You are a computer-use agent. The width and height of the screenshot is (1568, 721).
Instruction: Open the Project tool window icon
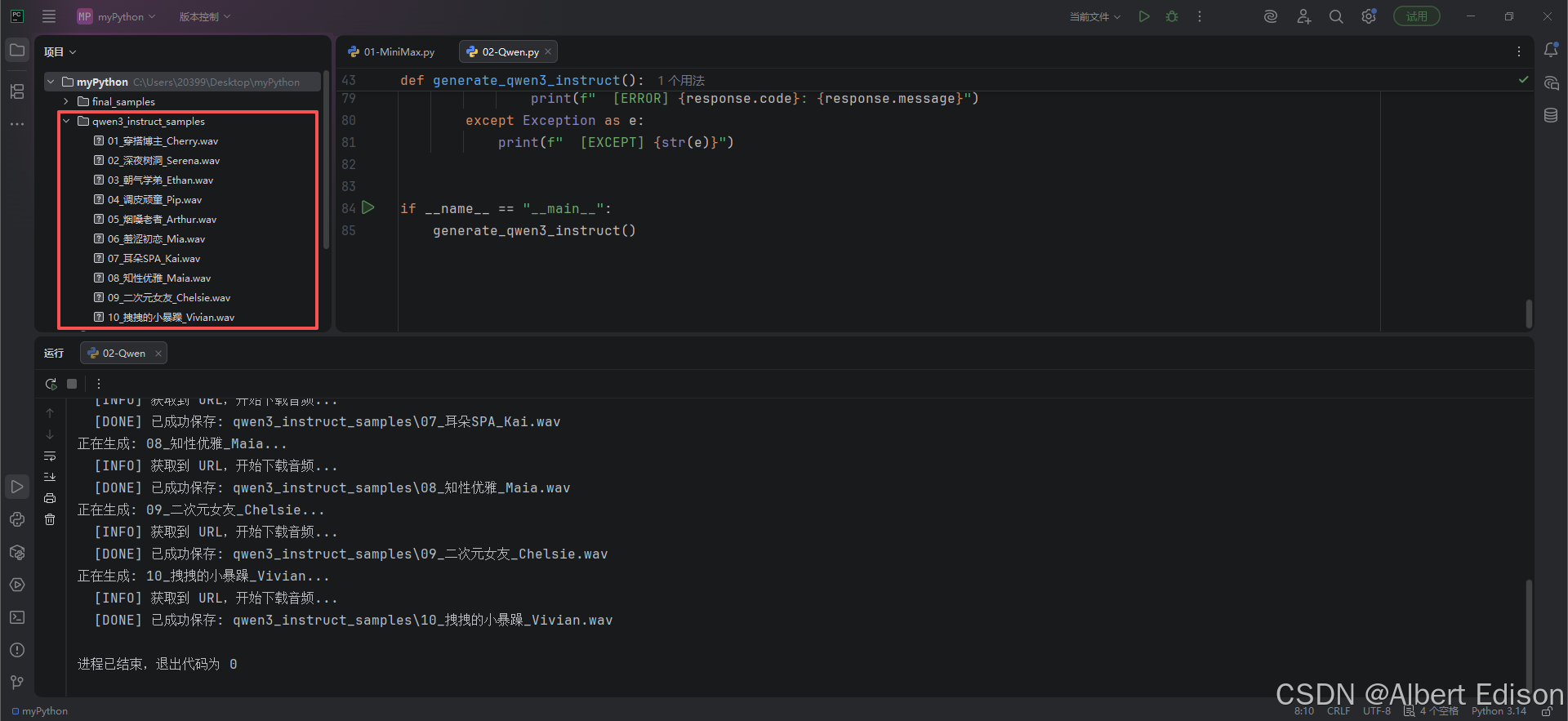coord(16,50)
